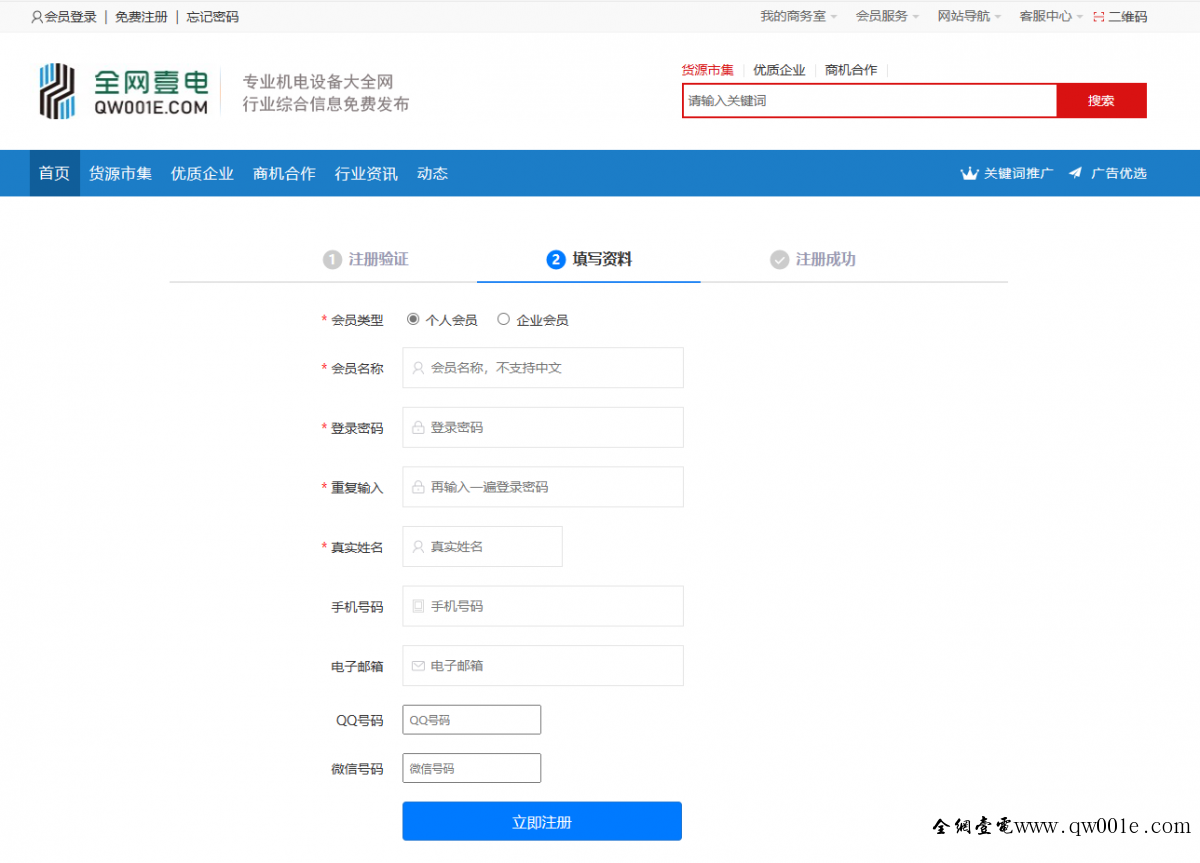Click the 会员类型 field label

(357, 320)
